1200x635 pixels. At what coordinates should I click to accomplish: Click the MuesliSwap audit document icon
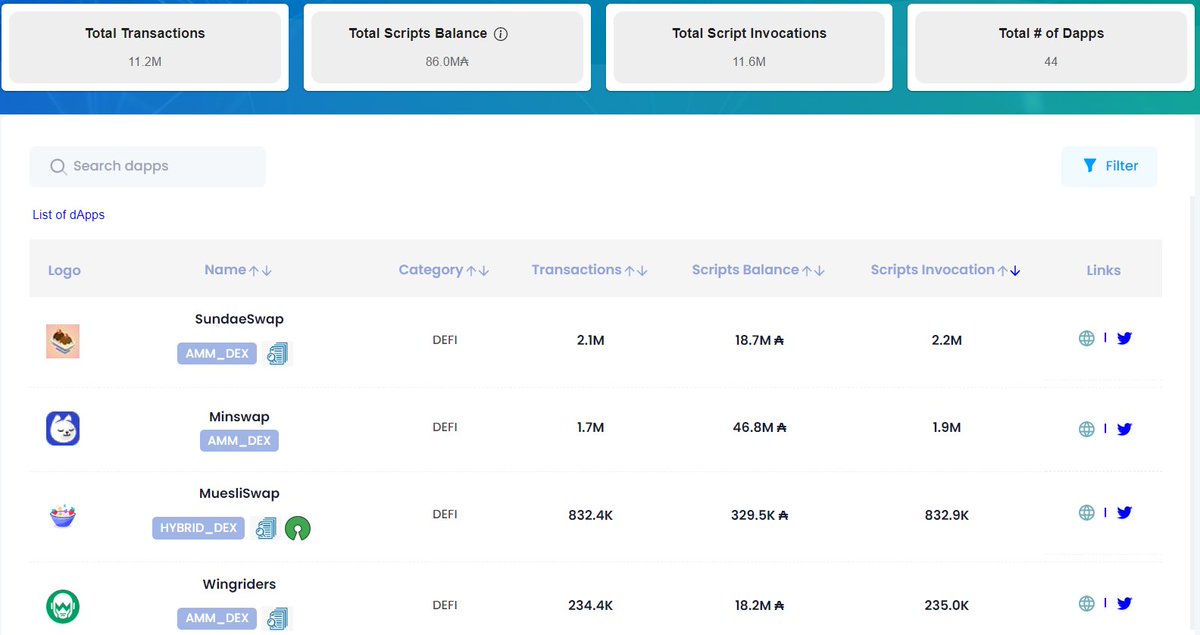266,528
